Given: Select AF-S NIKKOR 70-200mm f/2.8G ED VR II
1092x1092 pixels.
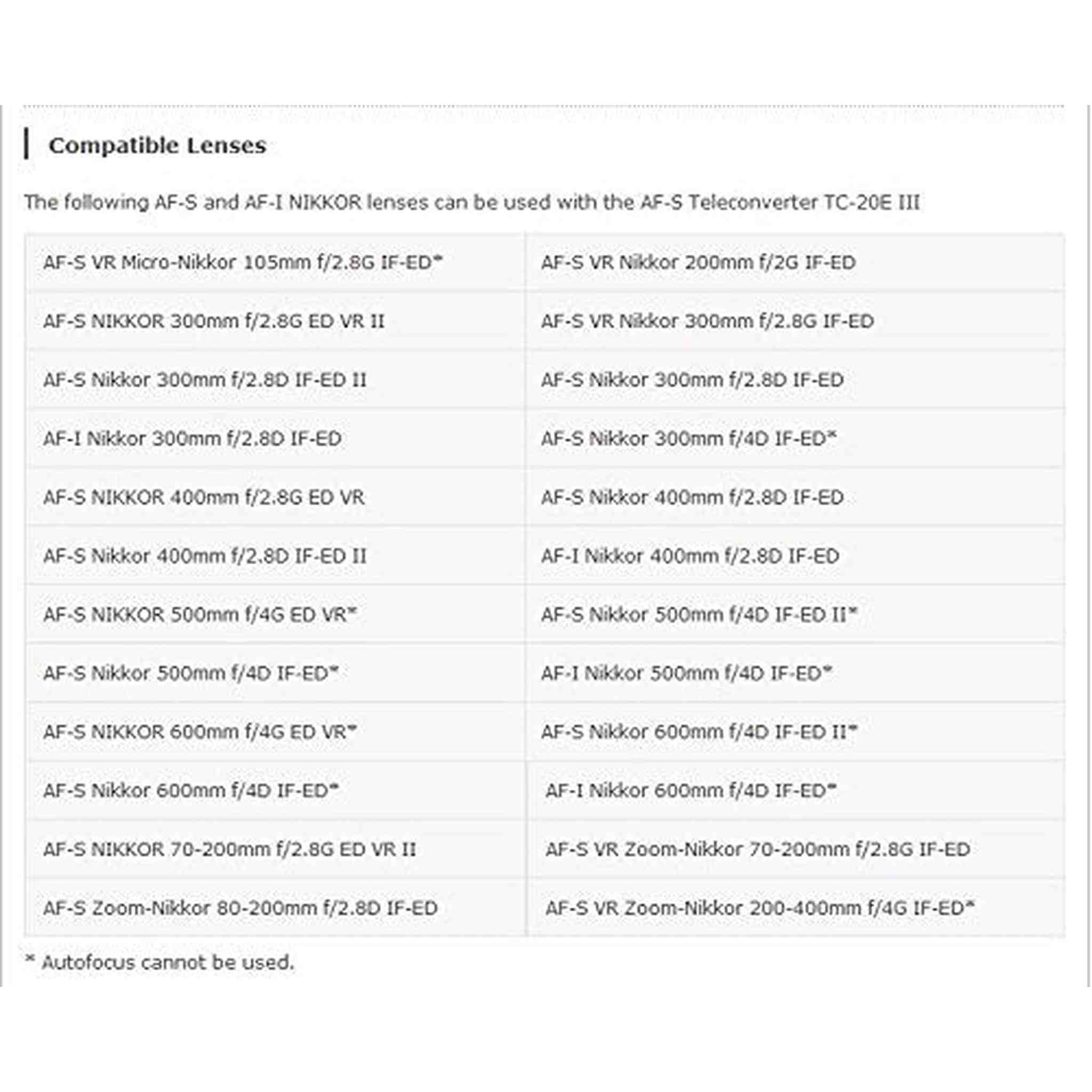Looking at the screenshot, I should (x=229, y=850).
